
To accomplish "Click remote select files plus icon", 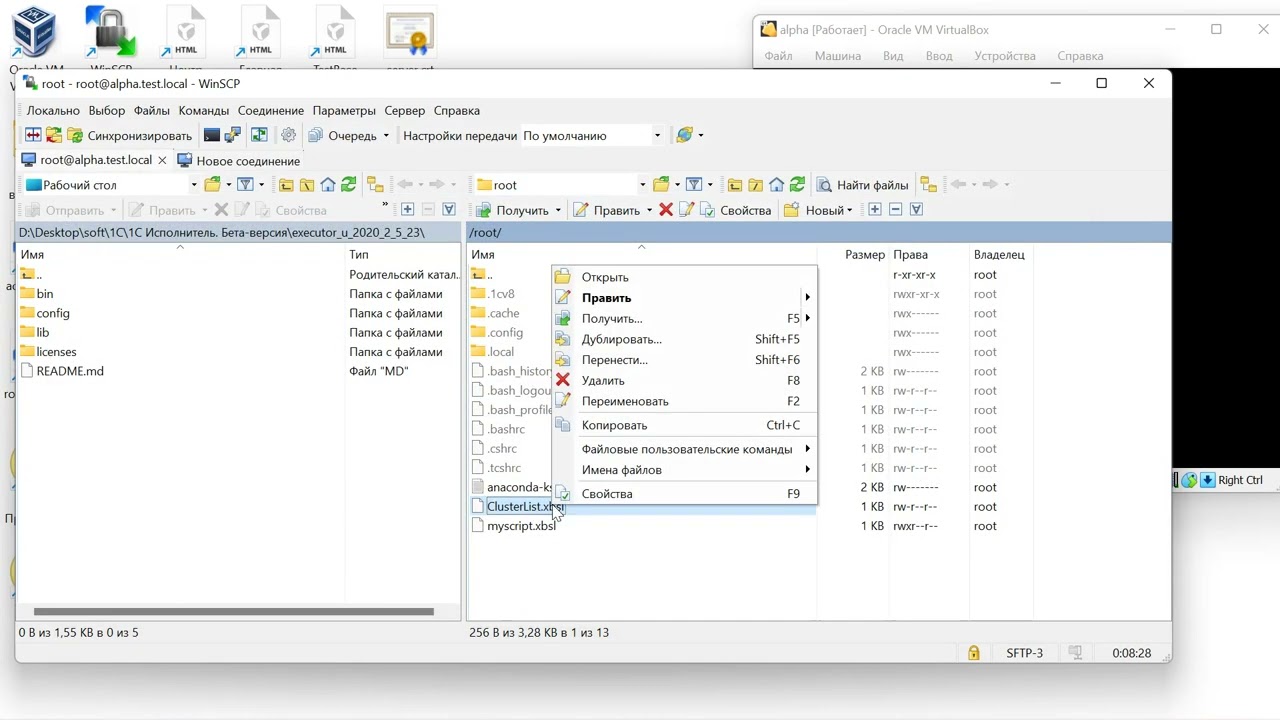I will [x=875, y=209].
